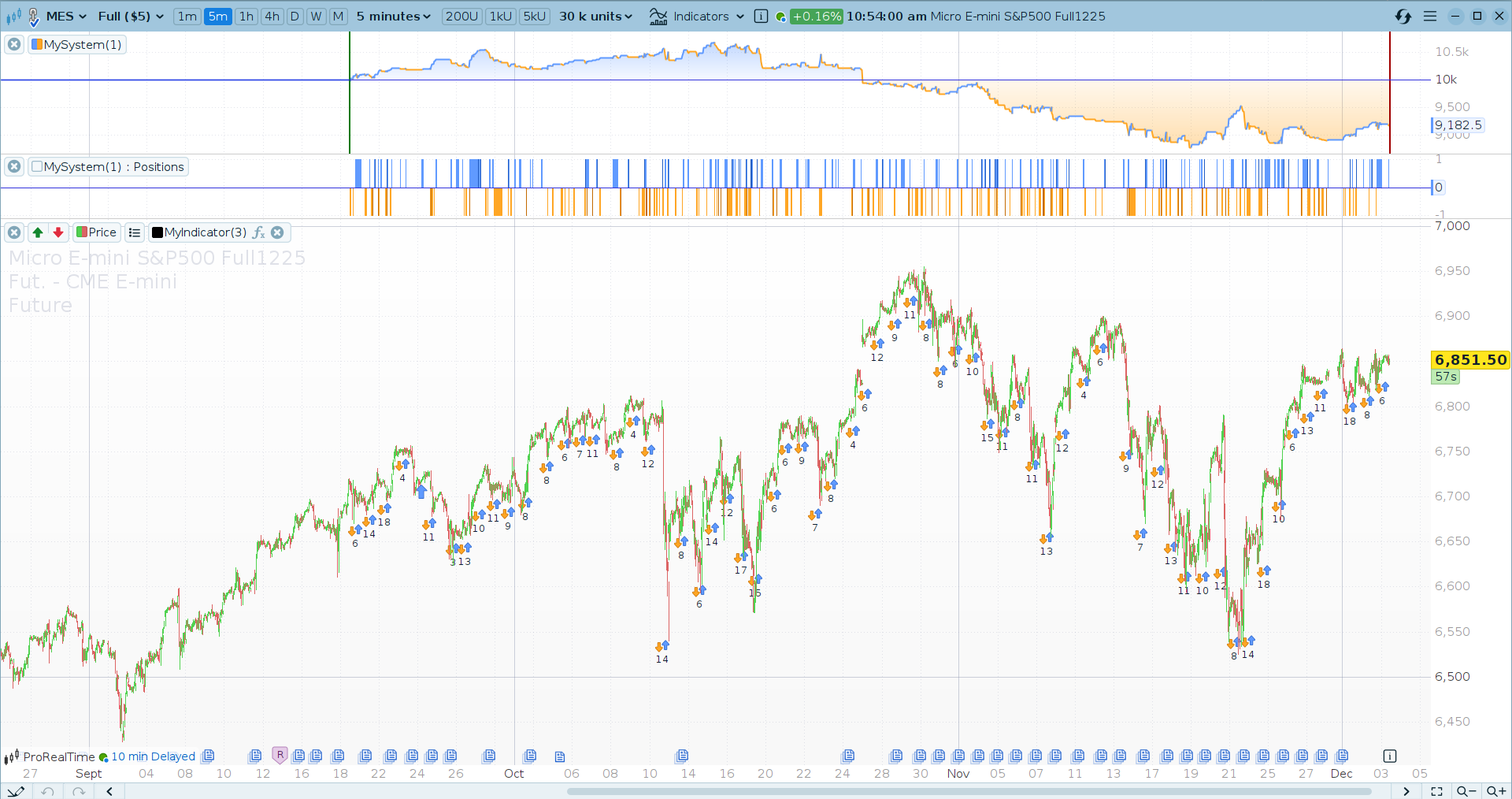Toggle the MySystem(1) : Positions checkbox
The image size is (1512, 799).
pyautogui.click(x=37, y=166)
